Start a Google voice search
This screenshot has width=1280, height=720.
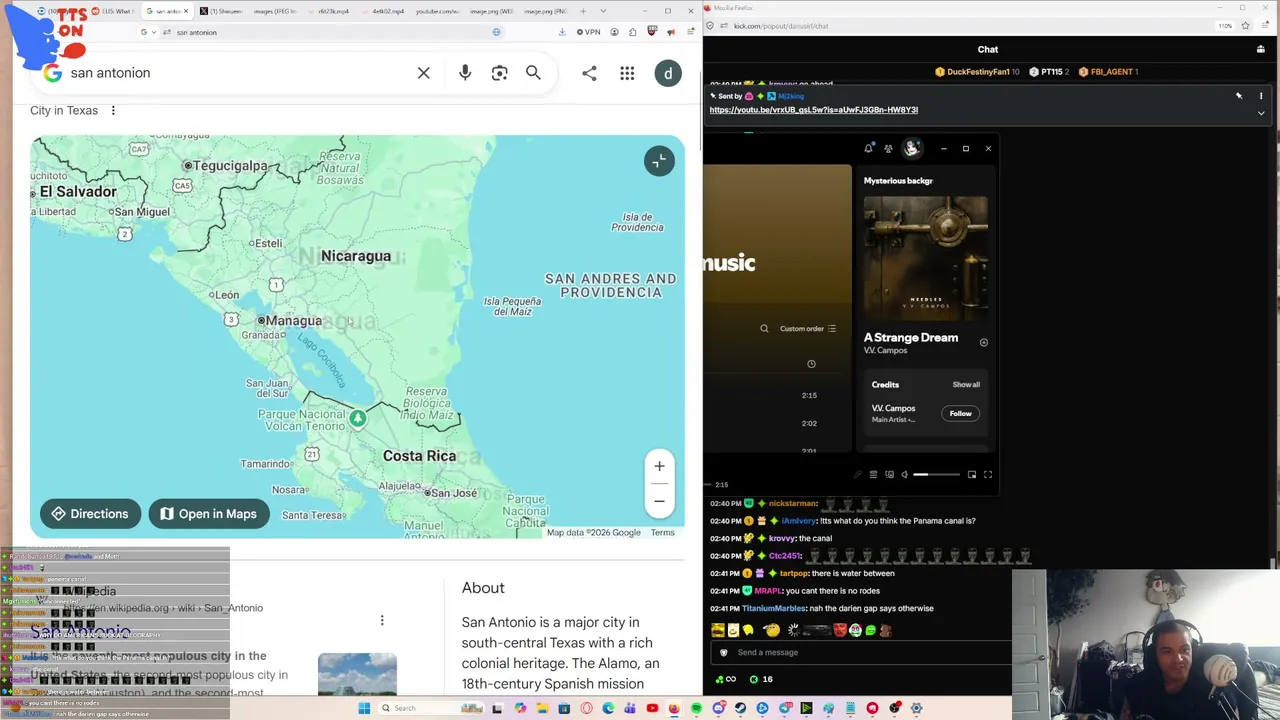[x=465, y=73]
